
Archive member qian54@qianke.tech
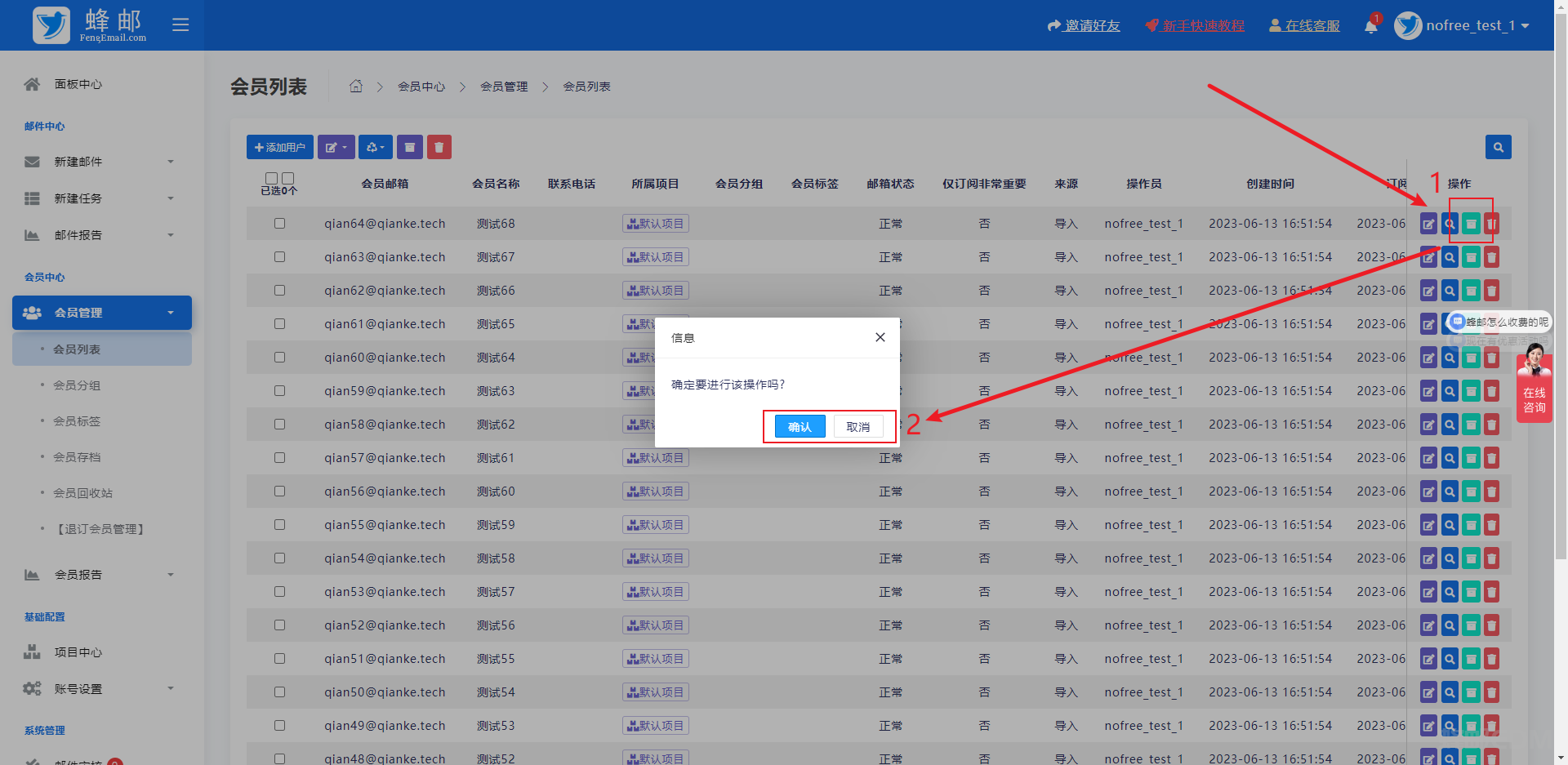tap(1471, 558)
